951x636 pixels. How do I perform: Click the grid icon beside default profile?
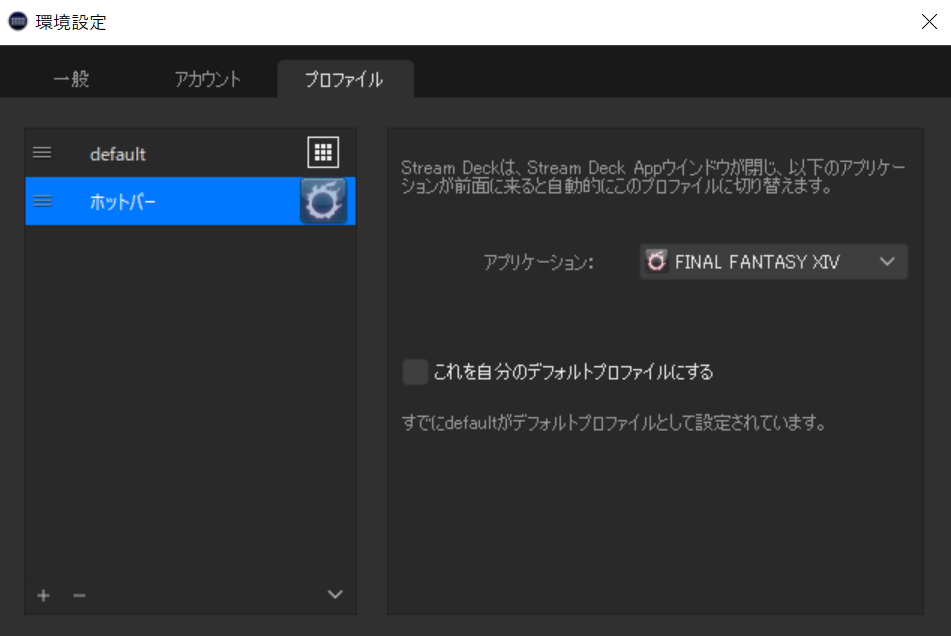(x=322, y=153)
